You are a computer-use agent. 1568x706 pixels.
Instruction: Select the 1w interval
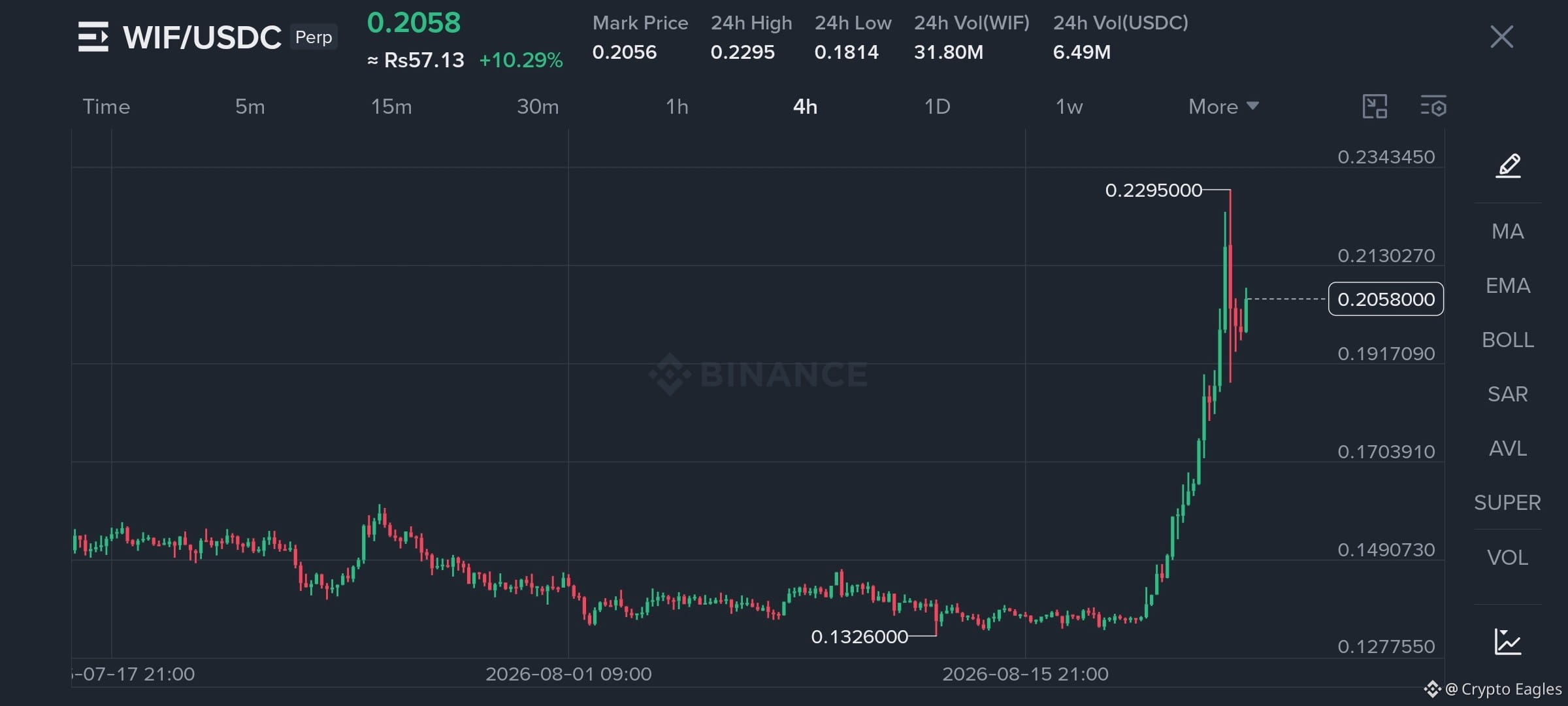1070,107
